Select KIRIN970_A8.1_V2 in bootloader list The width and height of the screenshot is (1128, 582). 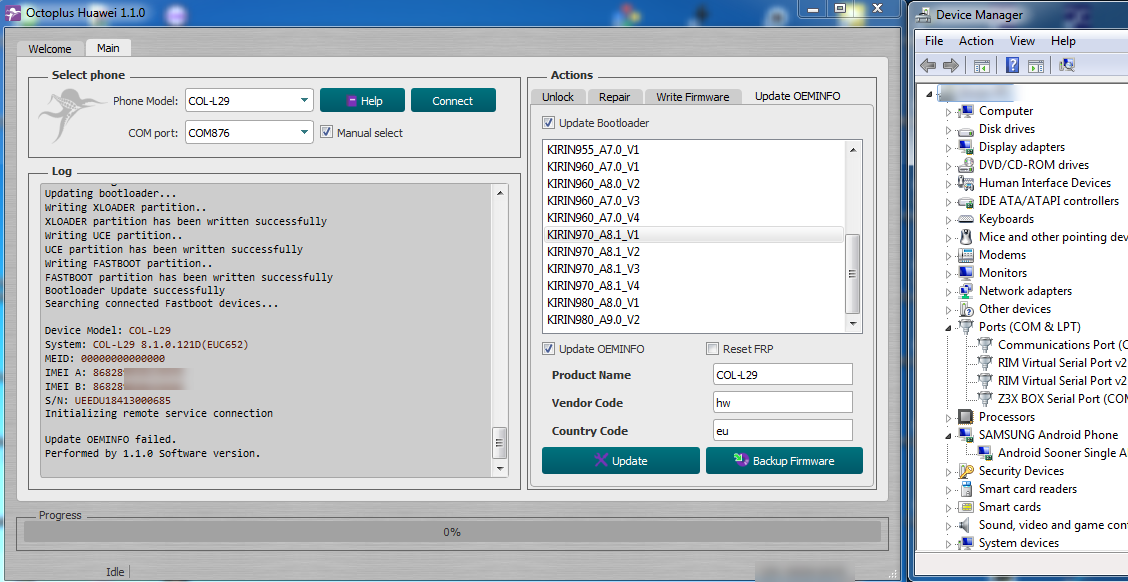[x=694, y=252]
